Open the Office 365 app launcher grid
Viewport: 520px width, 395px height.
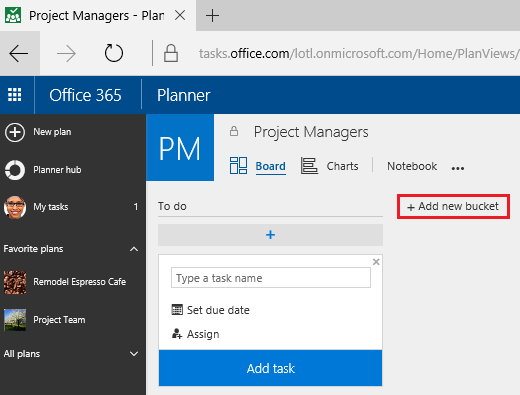(15, 95)
